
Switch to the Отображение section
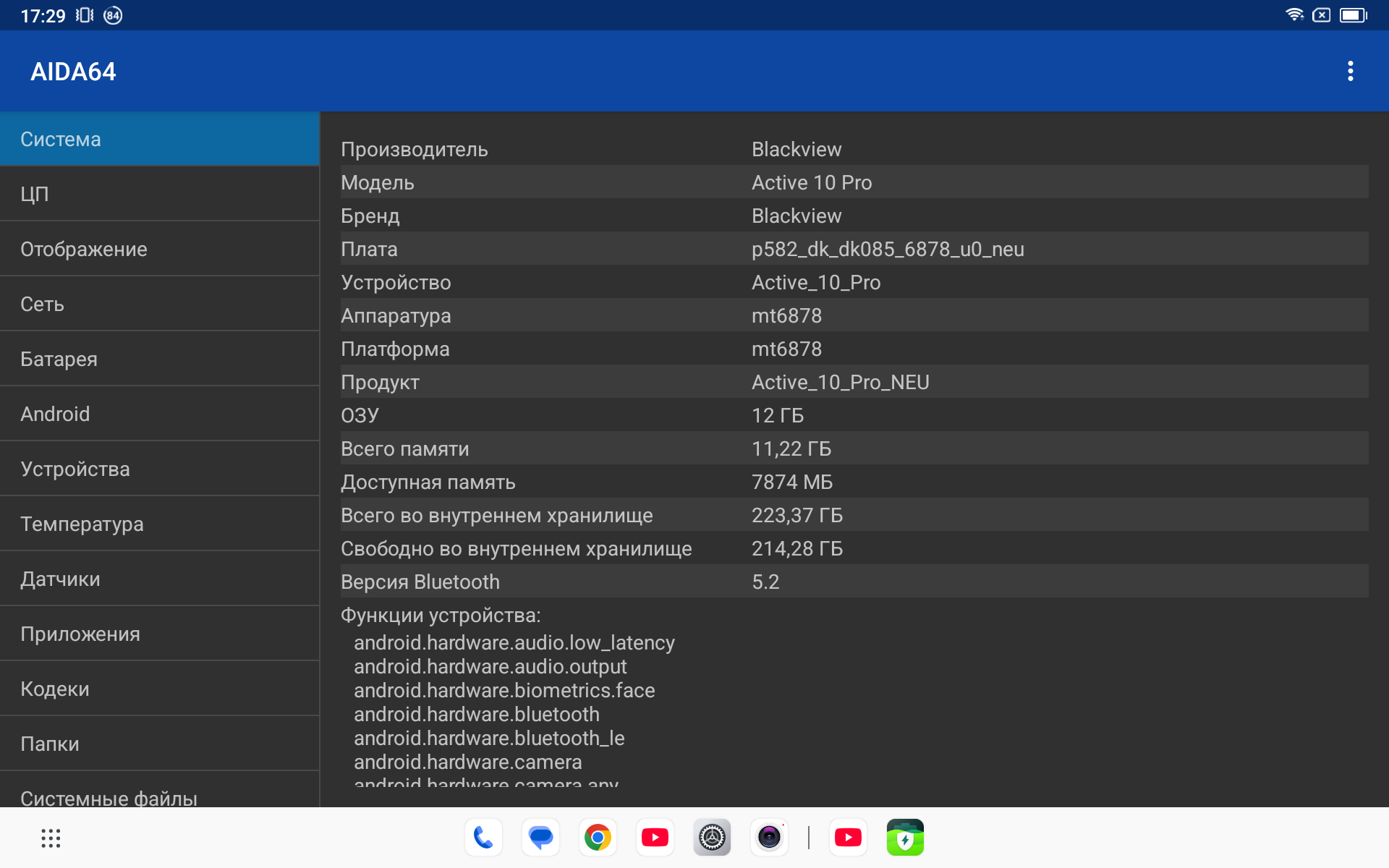tap(159, 249)
